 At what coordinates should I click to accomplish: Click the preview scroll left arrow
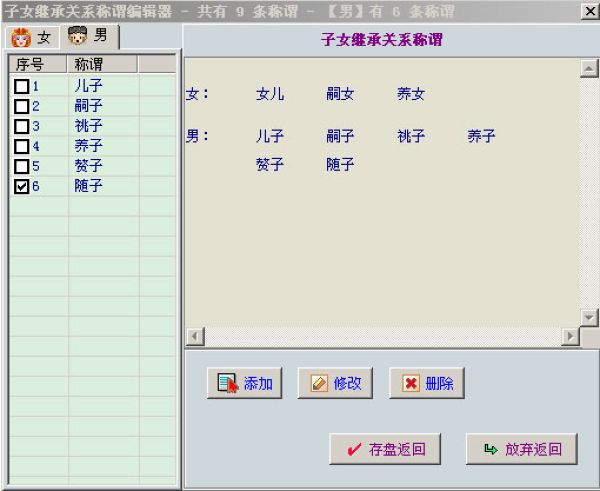[x=196, y=337]
